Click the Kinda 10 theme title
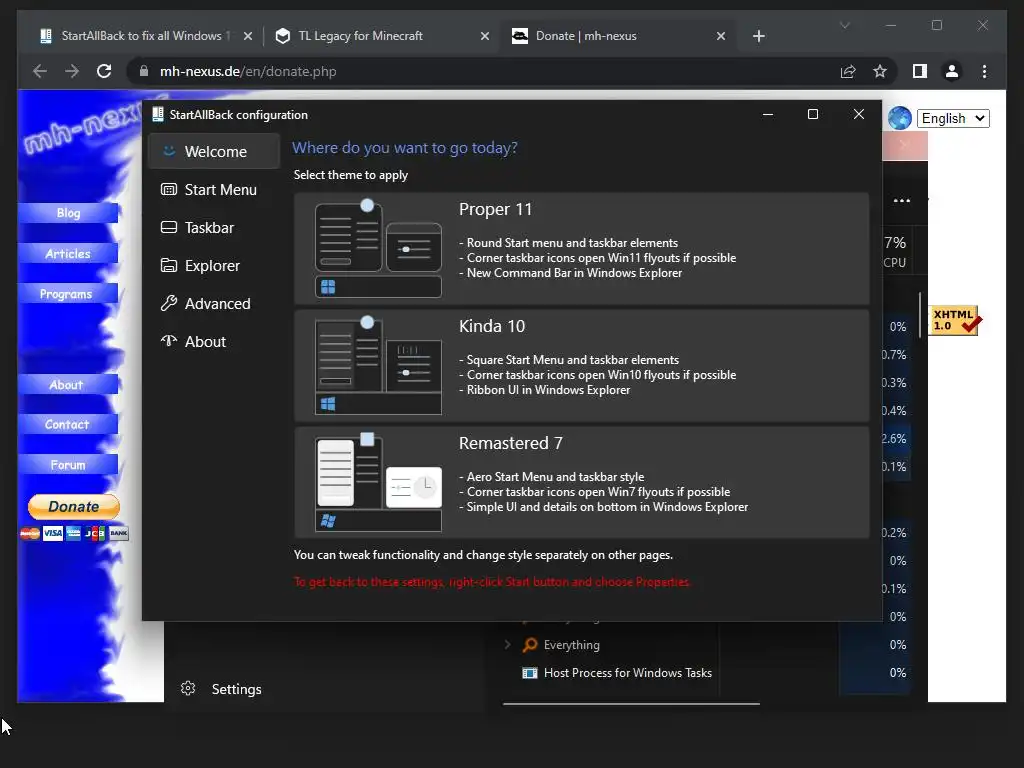This screenshot has width=1024, height=768. (x=492, y=326)
